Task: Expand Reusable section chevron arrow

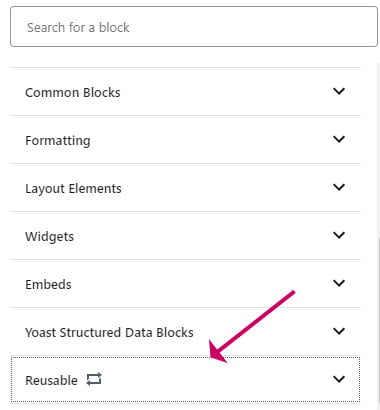Action: click(x=339, y=379)
